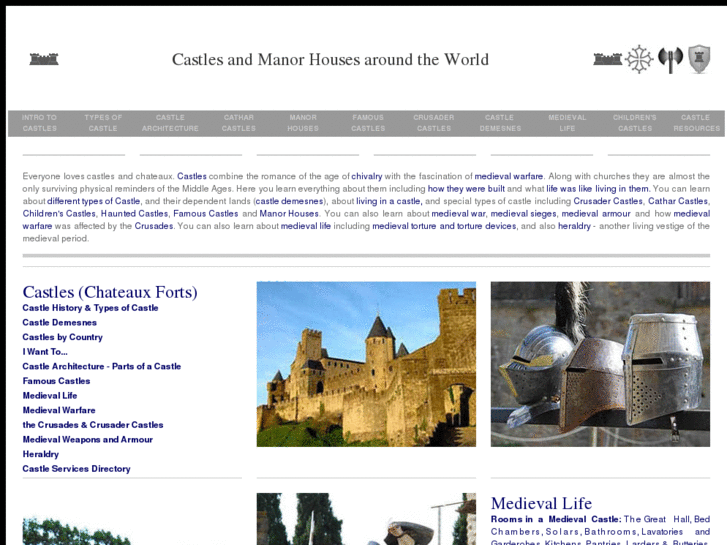Open the Cathar Castles menu
This screenshot has height=545, width=727.
238,123
